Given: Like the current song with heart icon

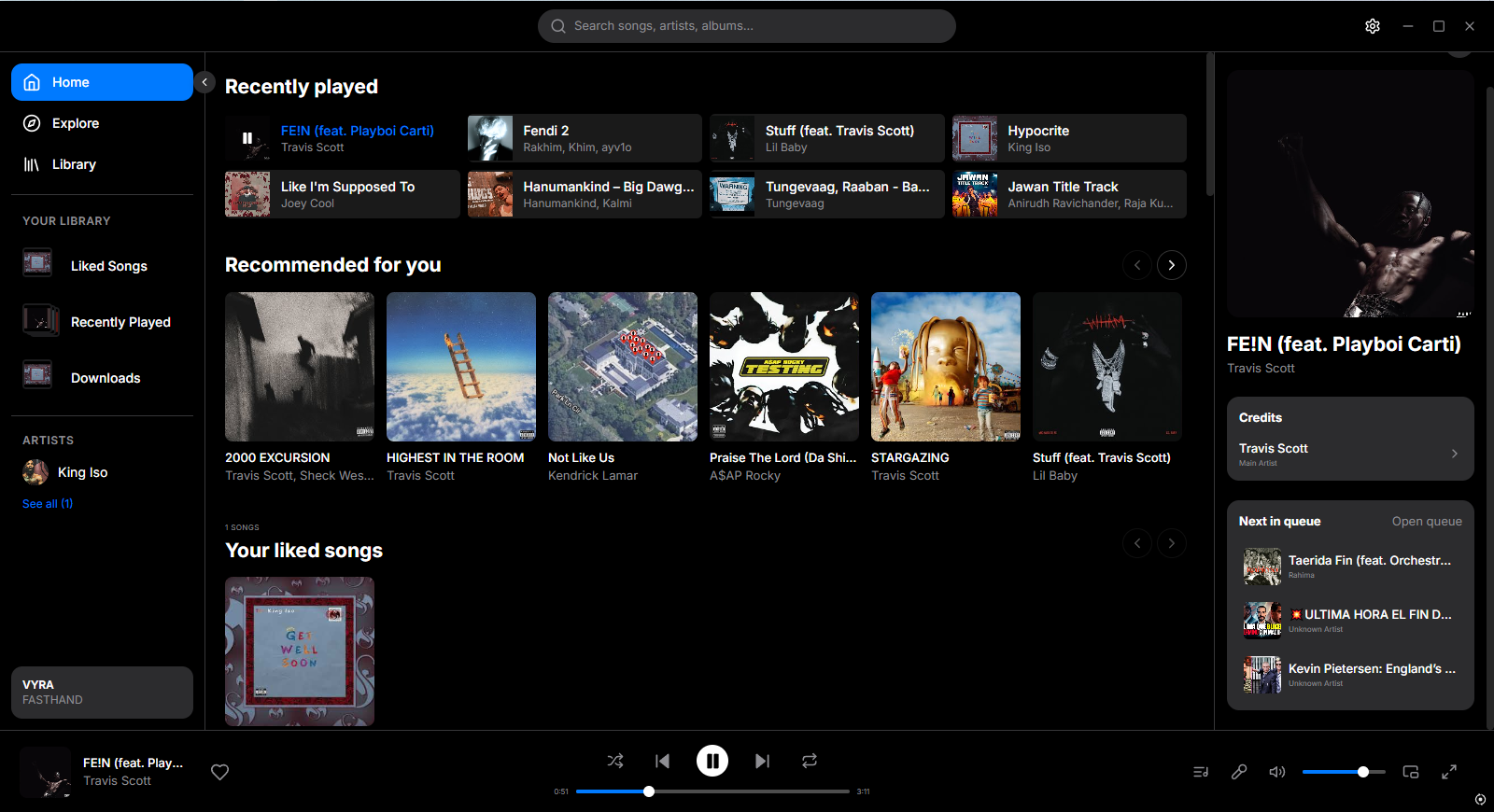Looking at the screenshot, I should (220, 772).
